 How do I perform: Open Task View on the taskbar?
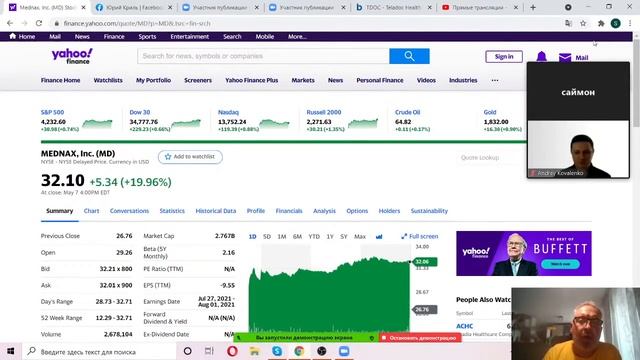(x=209, y=351)
